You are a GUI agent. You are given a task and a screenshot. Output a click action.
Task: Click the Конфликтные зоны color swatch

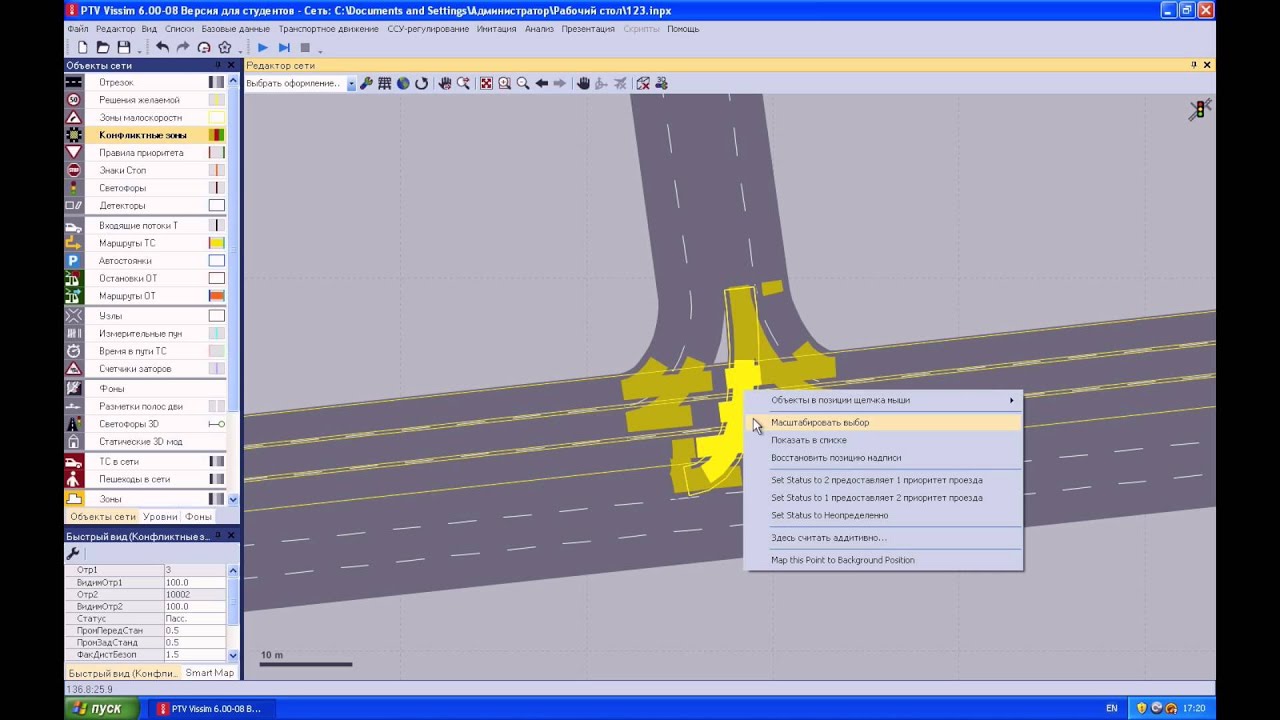click(216, 135)
